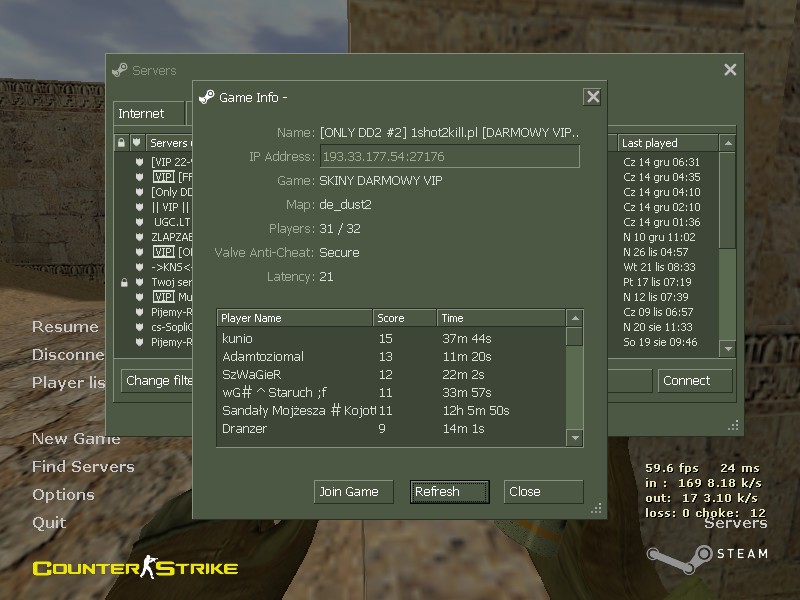This screenshot has height=600, width=800.
Task: Close the Game Info dialog with Close button
Action: click(x=543, y=491)
